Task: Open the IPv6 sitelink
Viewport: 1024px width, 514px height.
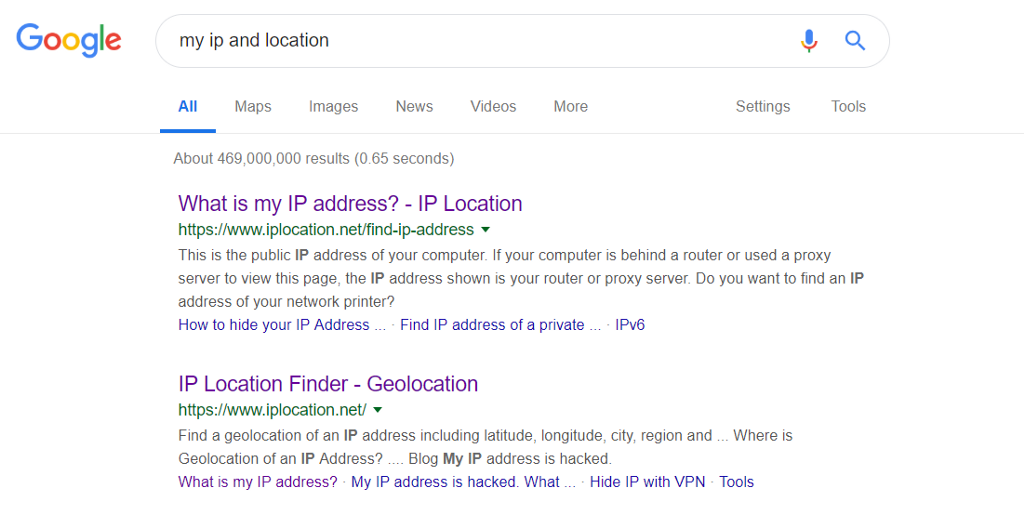Action: click(x=630, y=325)
